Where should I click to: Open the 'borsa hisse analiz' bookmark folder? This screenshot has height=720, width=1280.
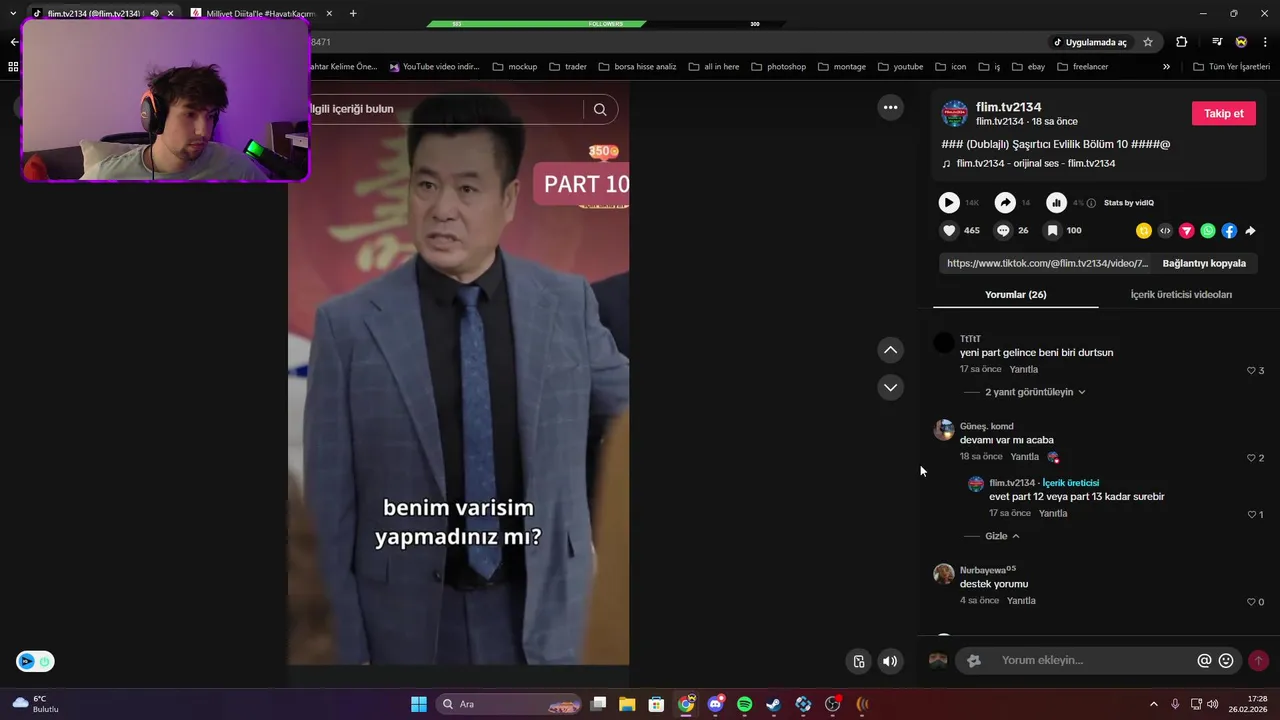(637, 67)
